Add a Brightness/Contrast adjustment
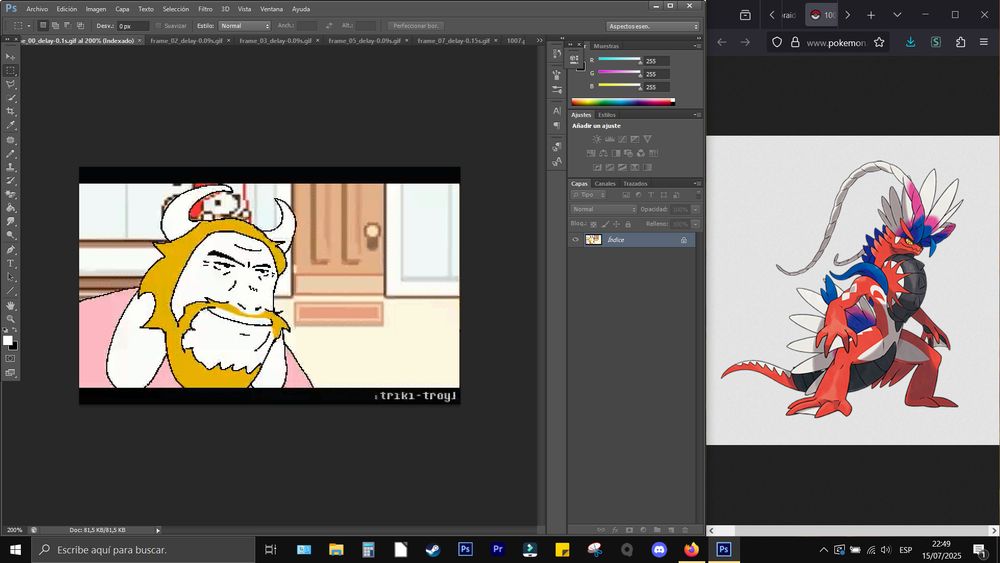This screenshot has height=563, width=1000. 597,139
